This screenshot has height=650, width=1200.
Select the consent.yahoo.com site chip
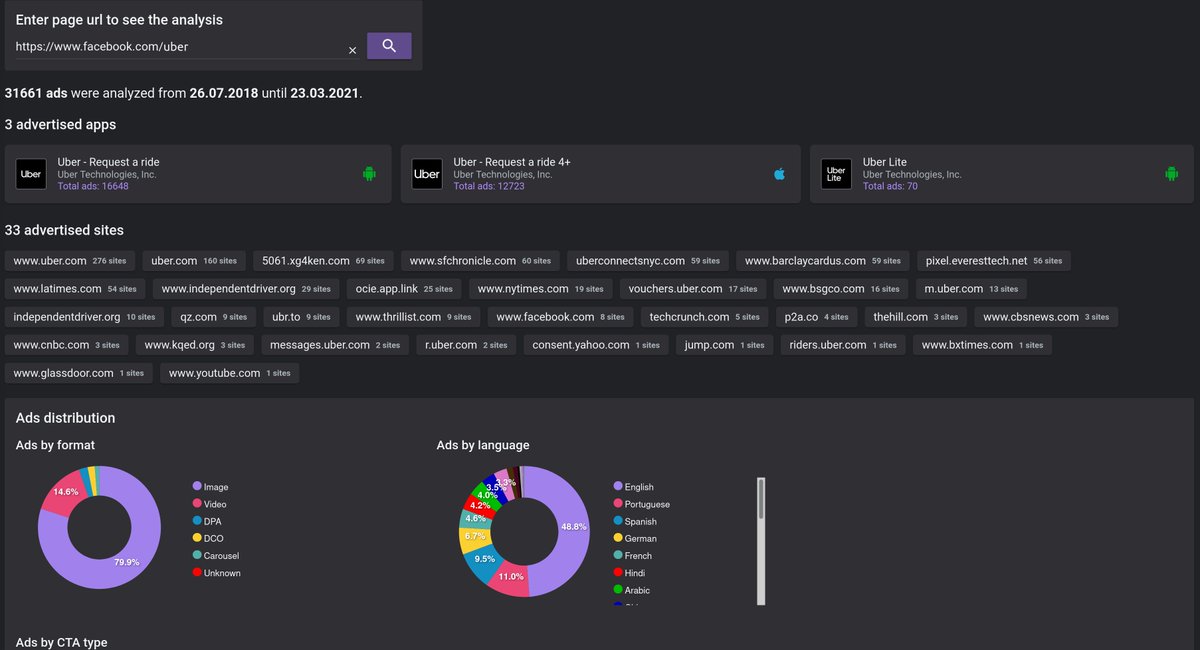[x=596, y=345]
